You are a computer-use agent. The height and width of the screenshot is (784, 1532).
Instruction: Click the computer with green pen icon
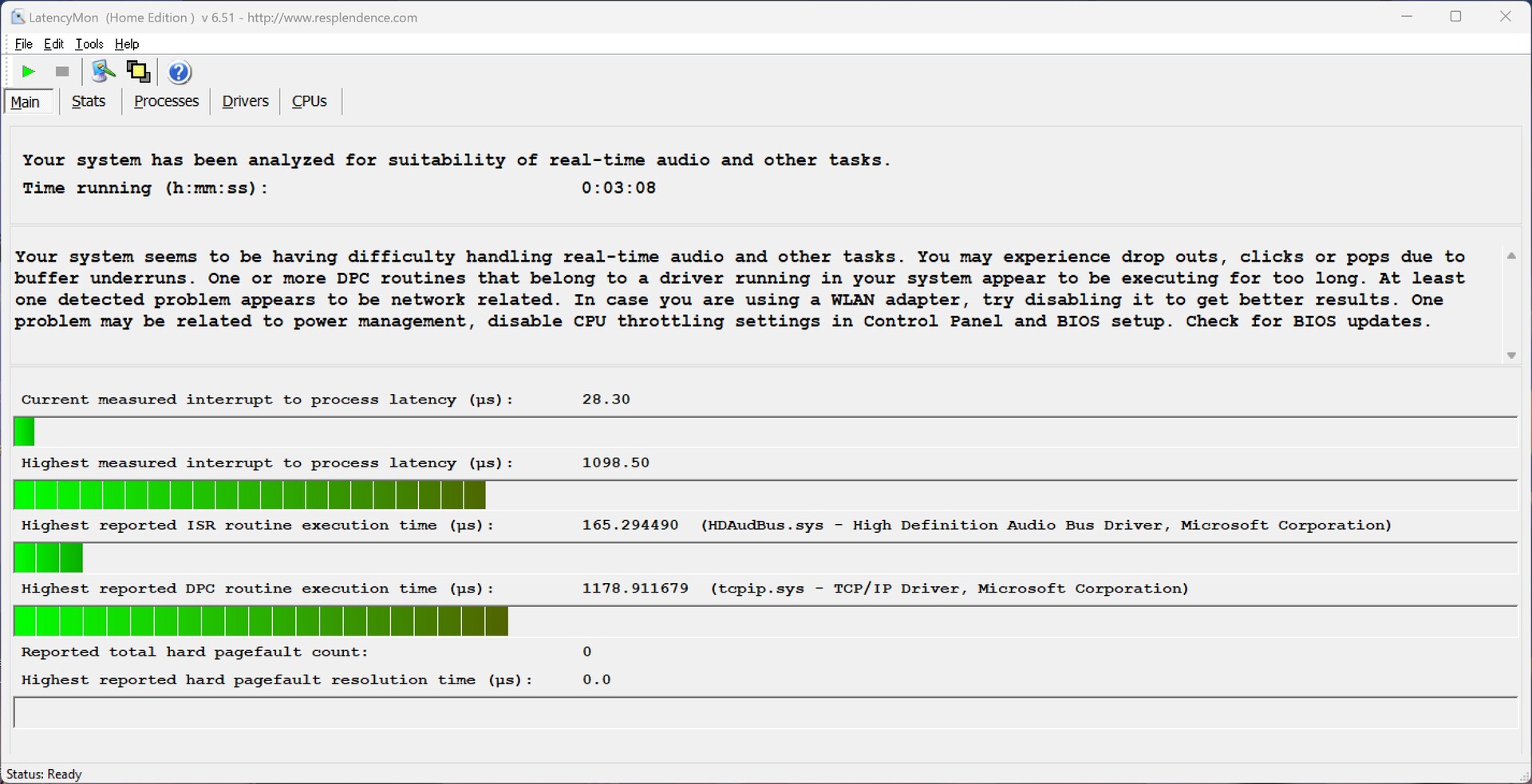pos(103,72)
